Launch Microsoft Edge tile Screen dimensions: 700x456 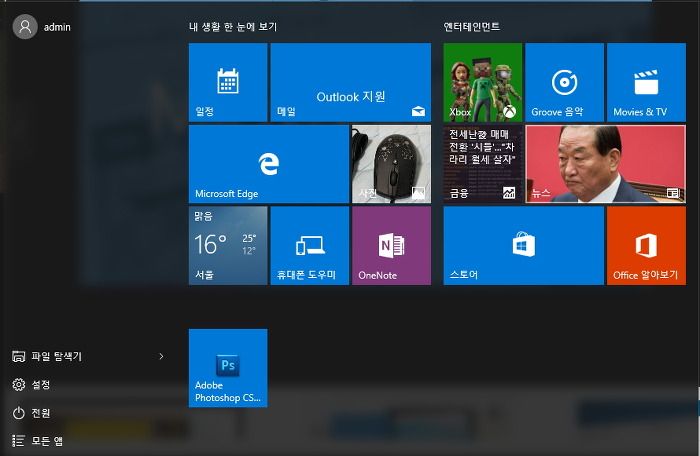pos(269,164)
